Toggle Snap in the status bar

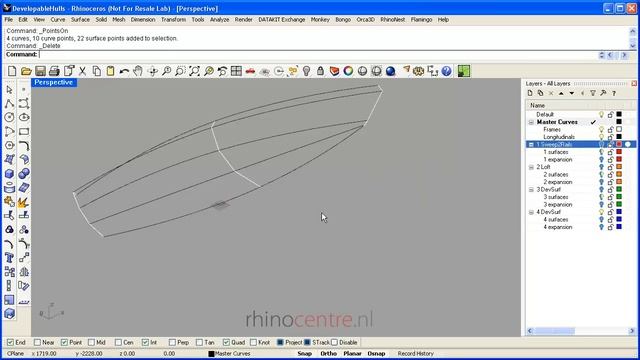point(304,354)
